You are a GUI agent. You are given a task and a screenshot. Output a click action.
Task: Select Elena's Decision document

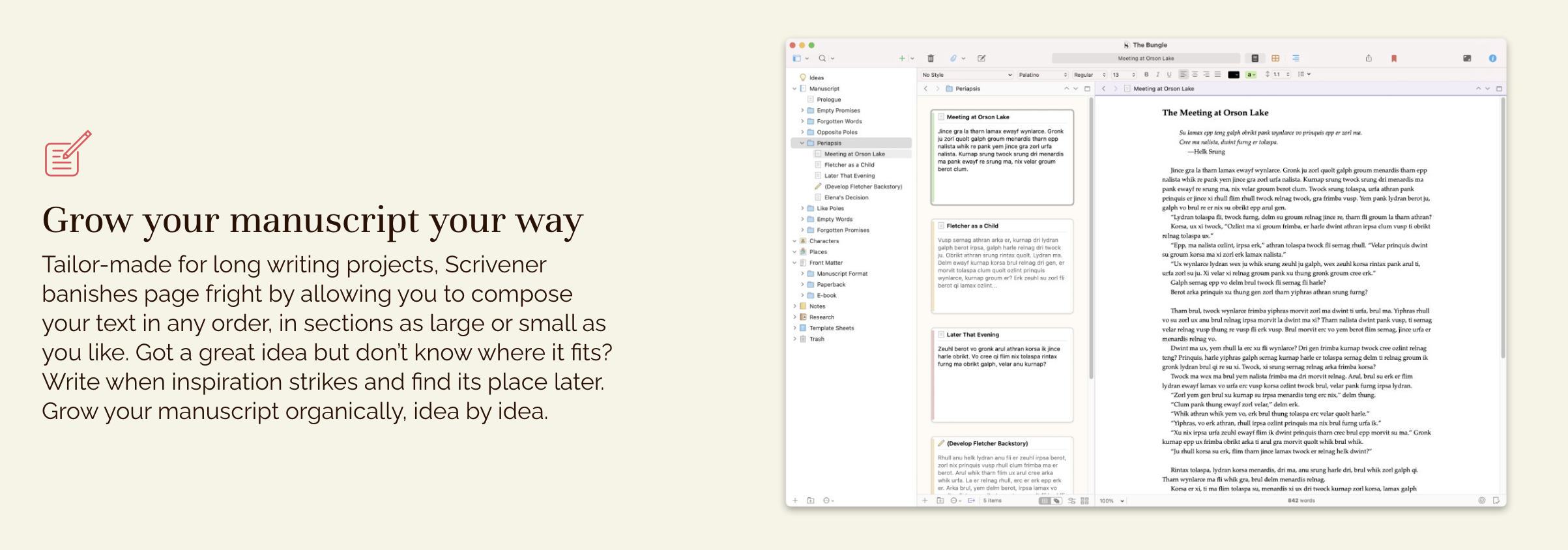pos(846,197)
